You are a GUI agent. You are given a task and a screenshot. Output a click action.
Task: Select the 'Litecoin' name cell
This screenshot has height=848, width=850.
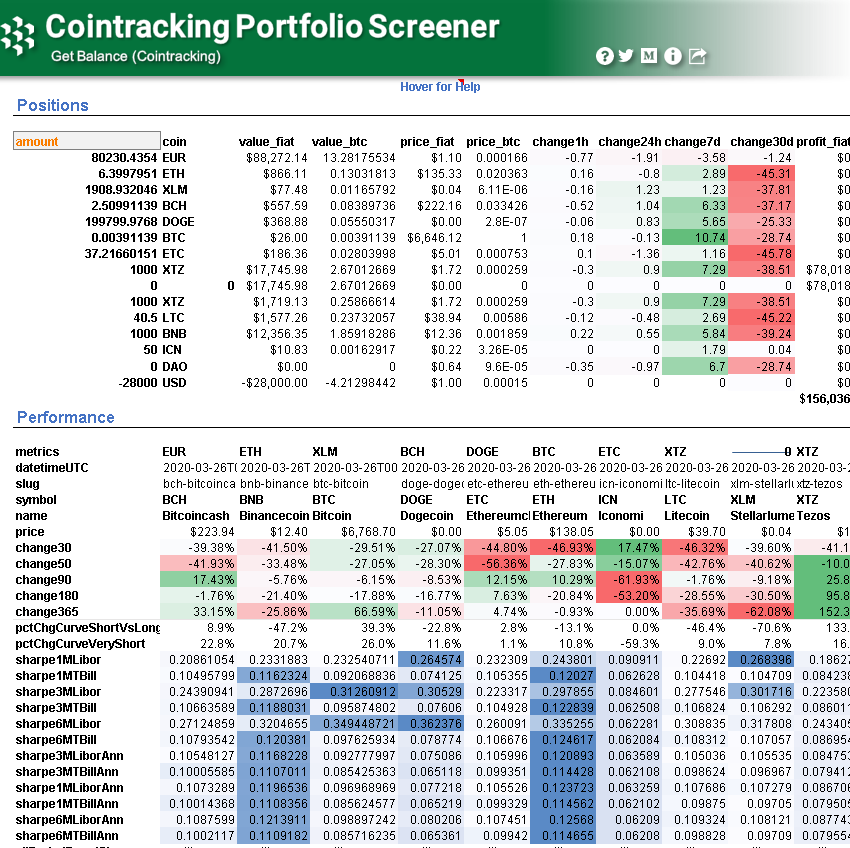coord(687,516)
